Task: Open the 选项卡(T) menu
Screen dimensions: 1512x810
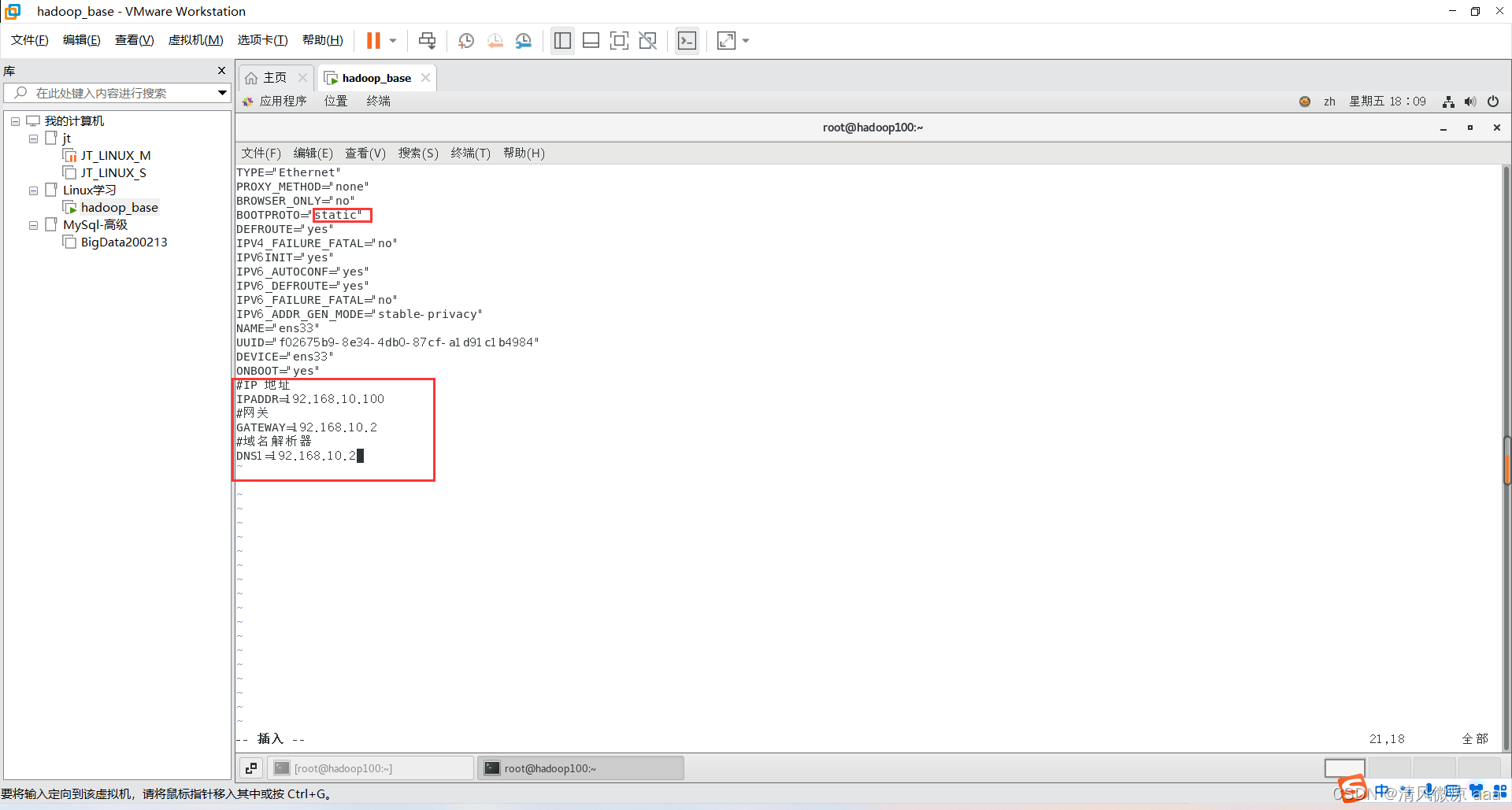Action: point(263,40)
